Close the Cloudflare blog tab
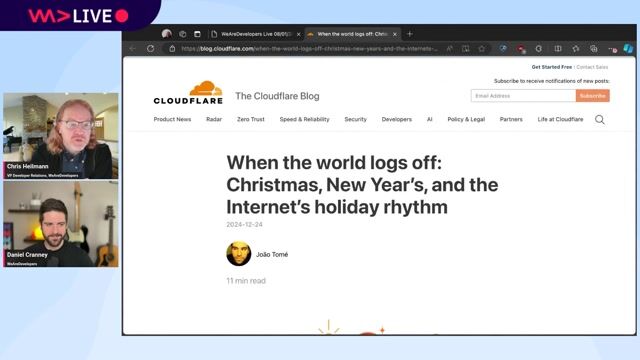This screenshot has height=360, width=640. click(395, 34)
